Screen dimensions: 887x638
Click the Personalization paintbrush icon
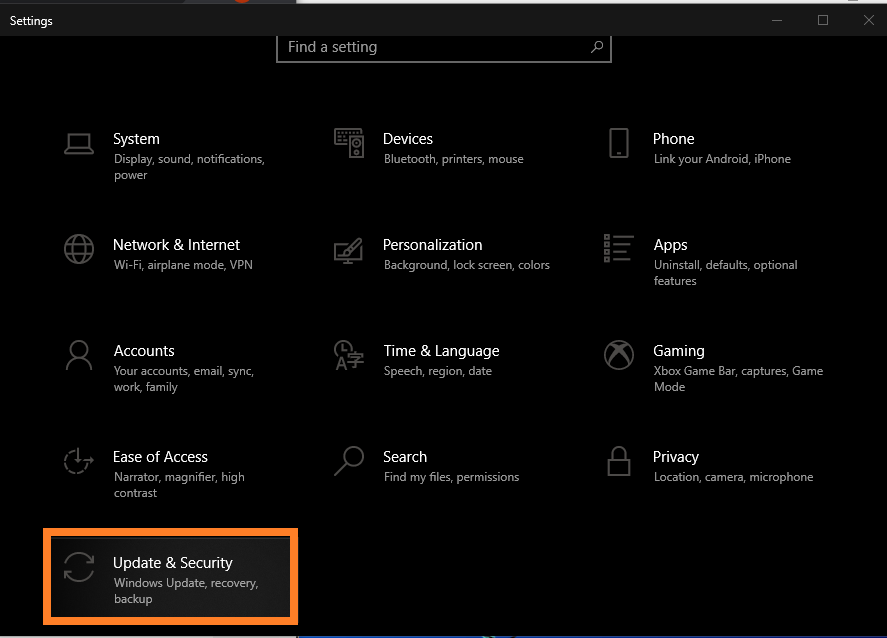pyautogui.click(x=349, y=250)
